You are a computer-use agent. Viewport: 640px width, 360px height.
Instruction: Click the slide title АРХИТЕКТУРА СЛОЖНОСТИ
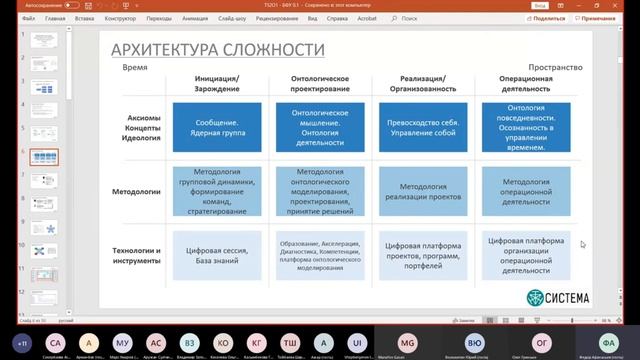click(x=218, y=50)
